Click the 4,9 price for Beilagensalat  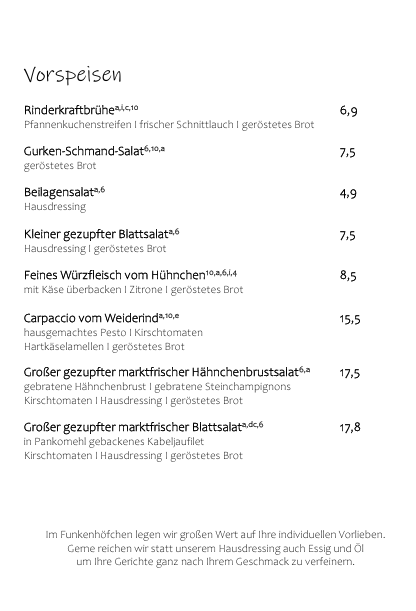click(x=348, y=194)
